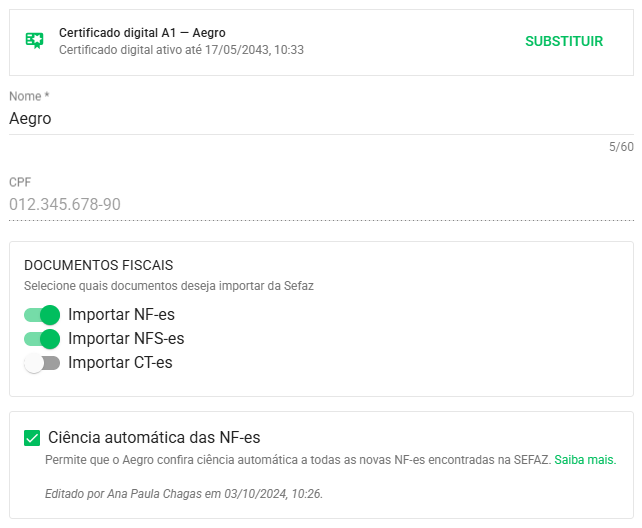The image size is (642, 528).
Task: Click the 'Importar NF-es' label text
Action: 121,315
